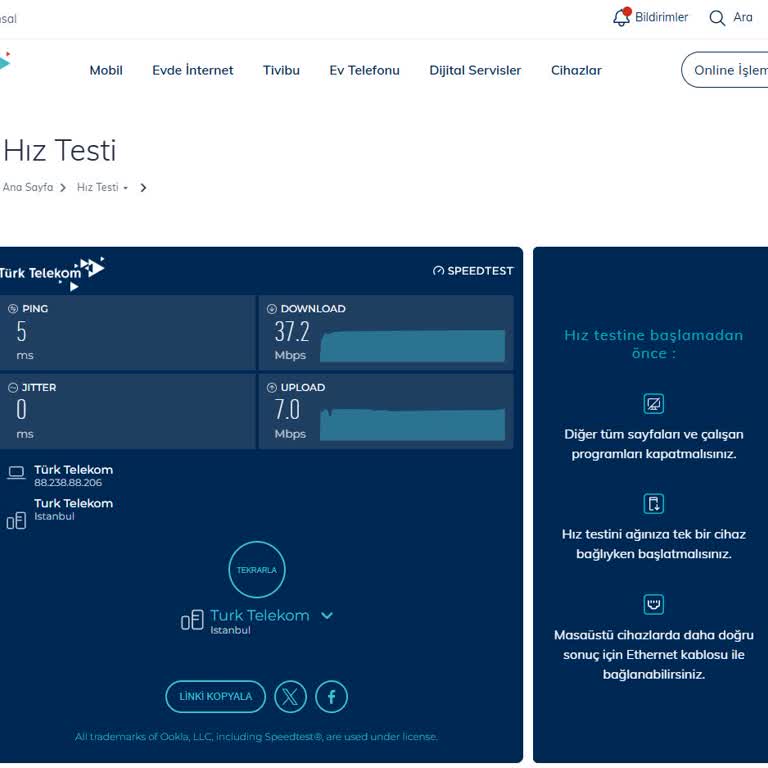Click the search magnifier icon
This screenshot has width=768, height=768.
717,18
